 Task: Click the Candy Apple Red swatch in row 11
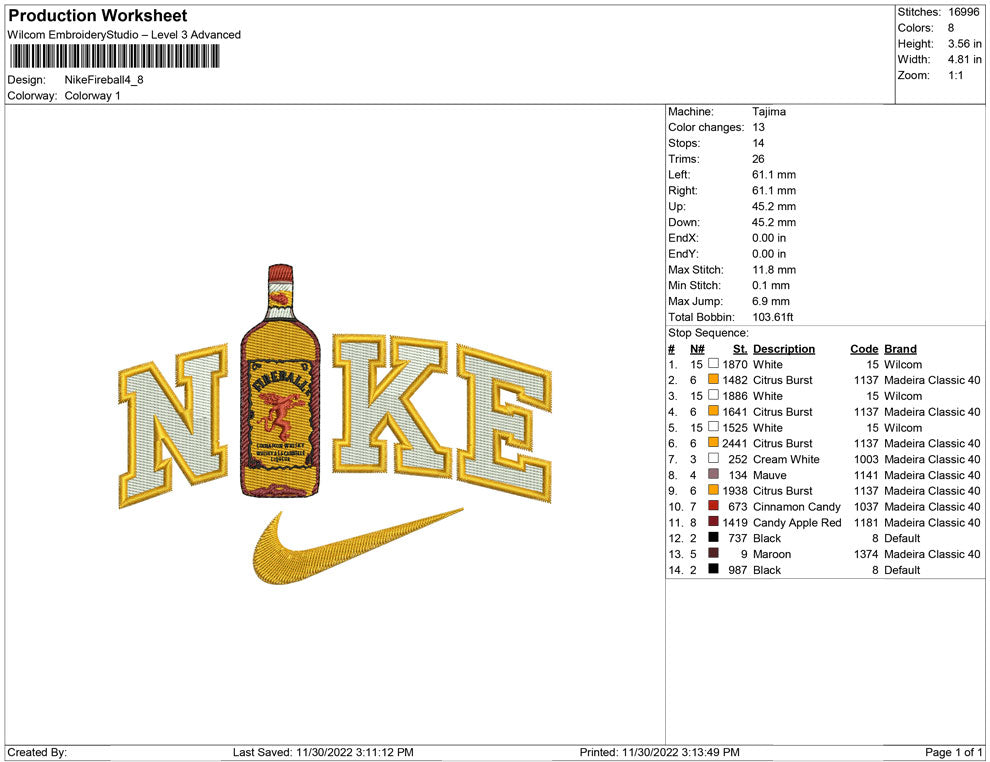tap(713, 521)
